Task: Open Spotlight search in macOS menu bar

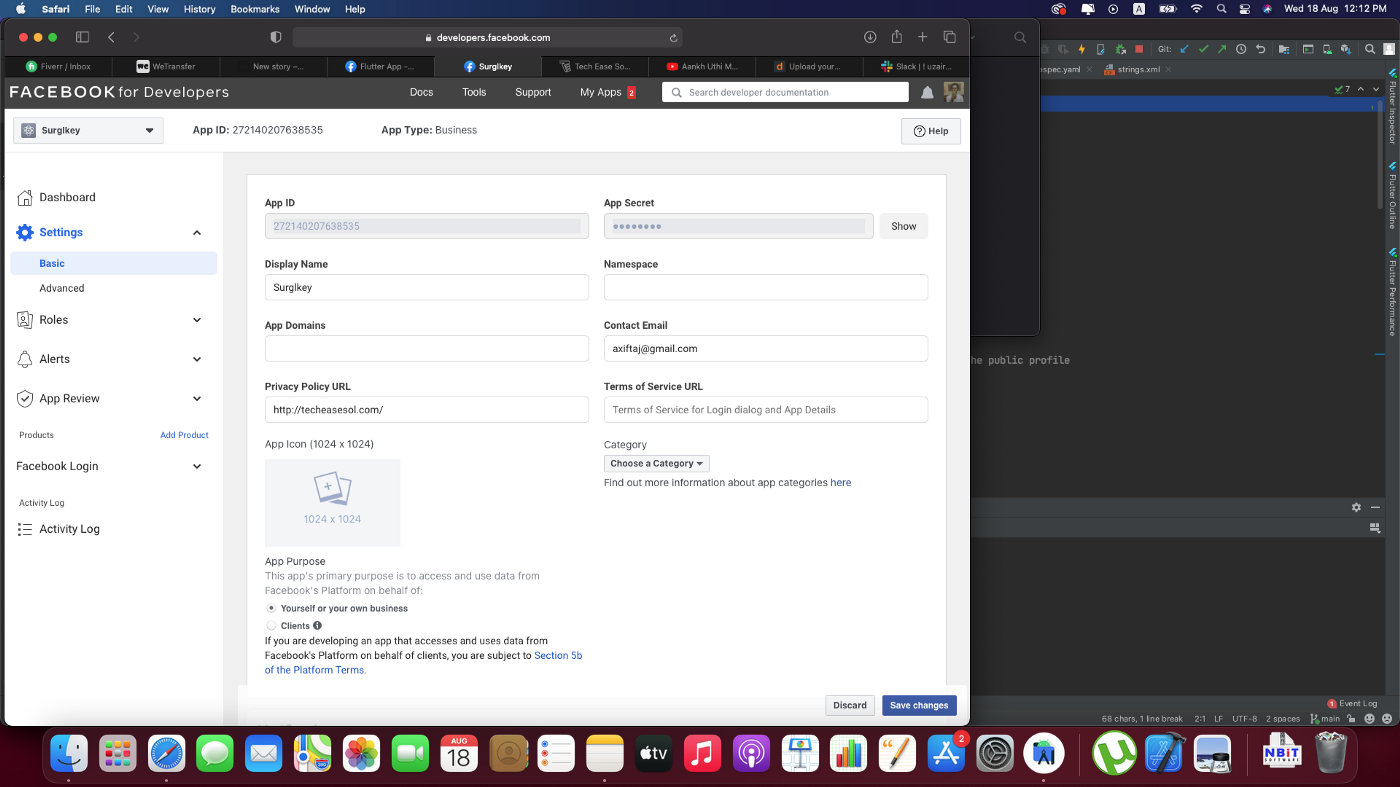Action: 1221,9
